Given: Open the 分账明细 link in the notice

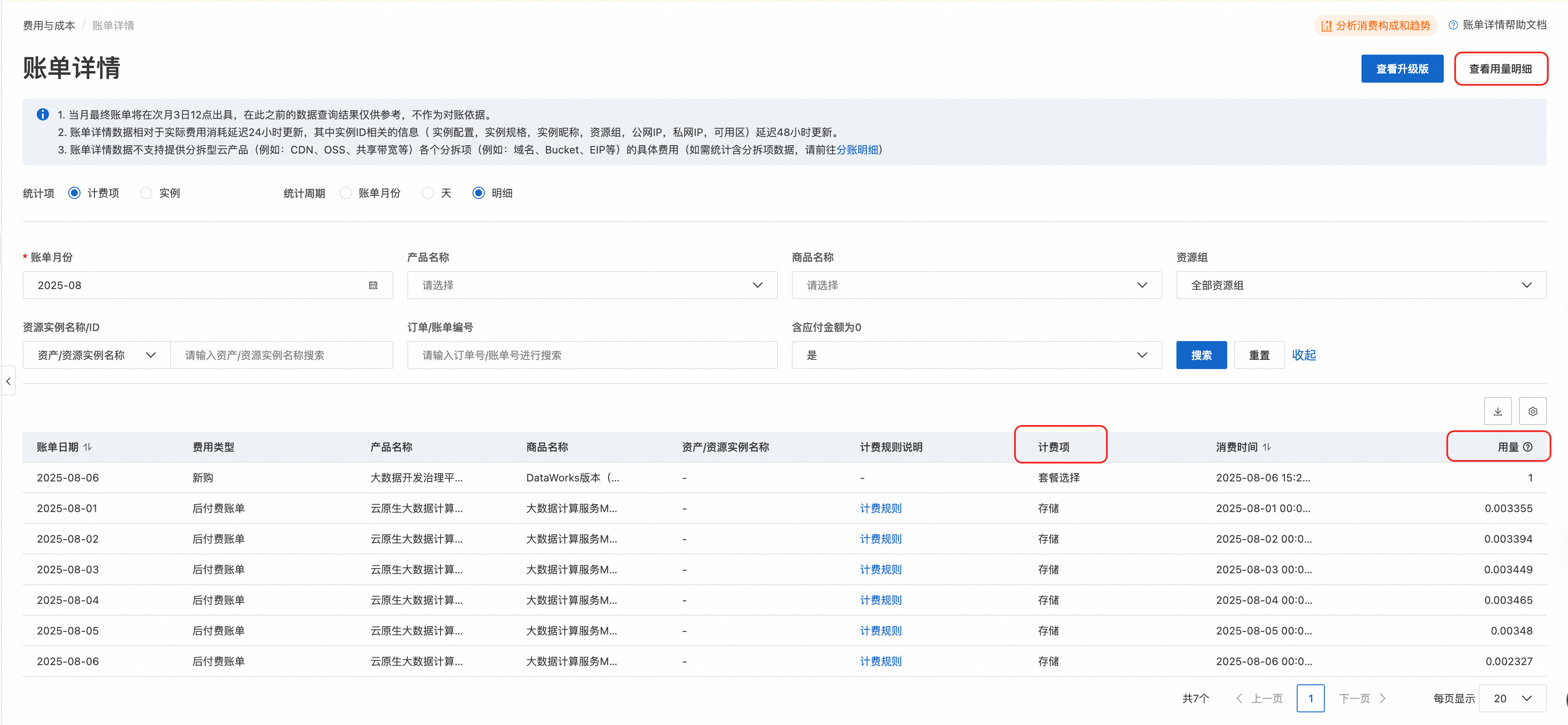Looking at the screenshot, I should [857, 150].
